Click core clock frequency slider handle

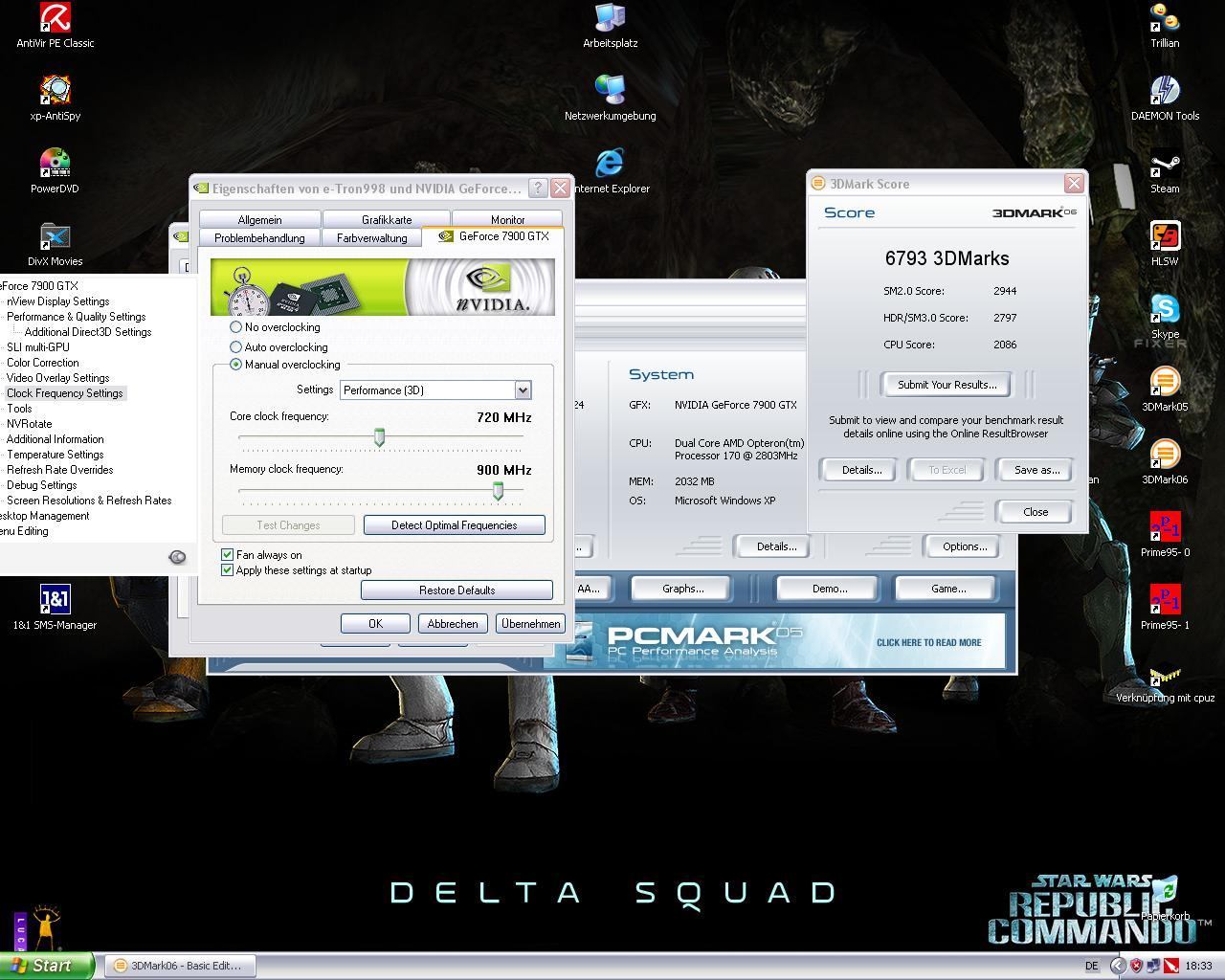click(379, 437)
